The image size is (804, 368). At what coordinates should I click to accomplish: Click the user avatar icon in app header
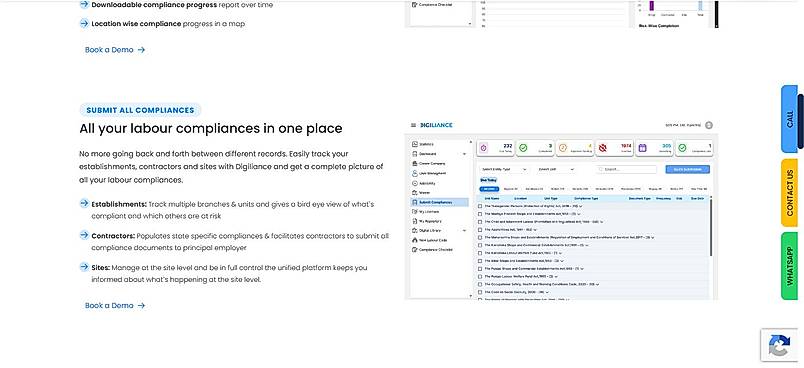pos(709,125)
